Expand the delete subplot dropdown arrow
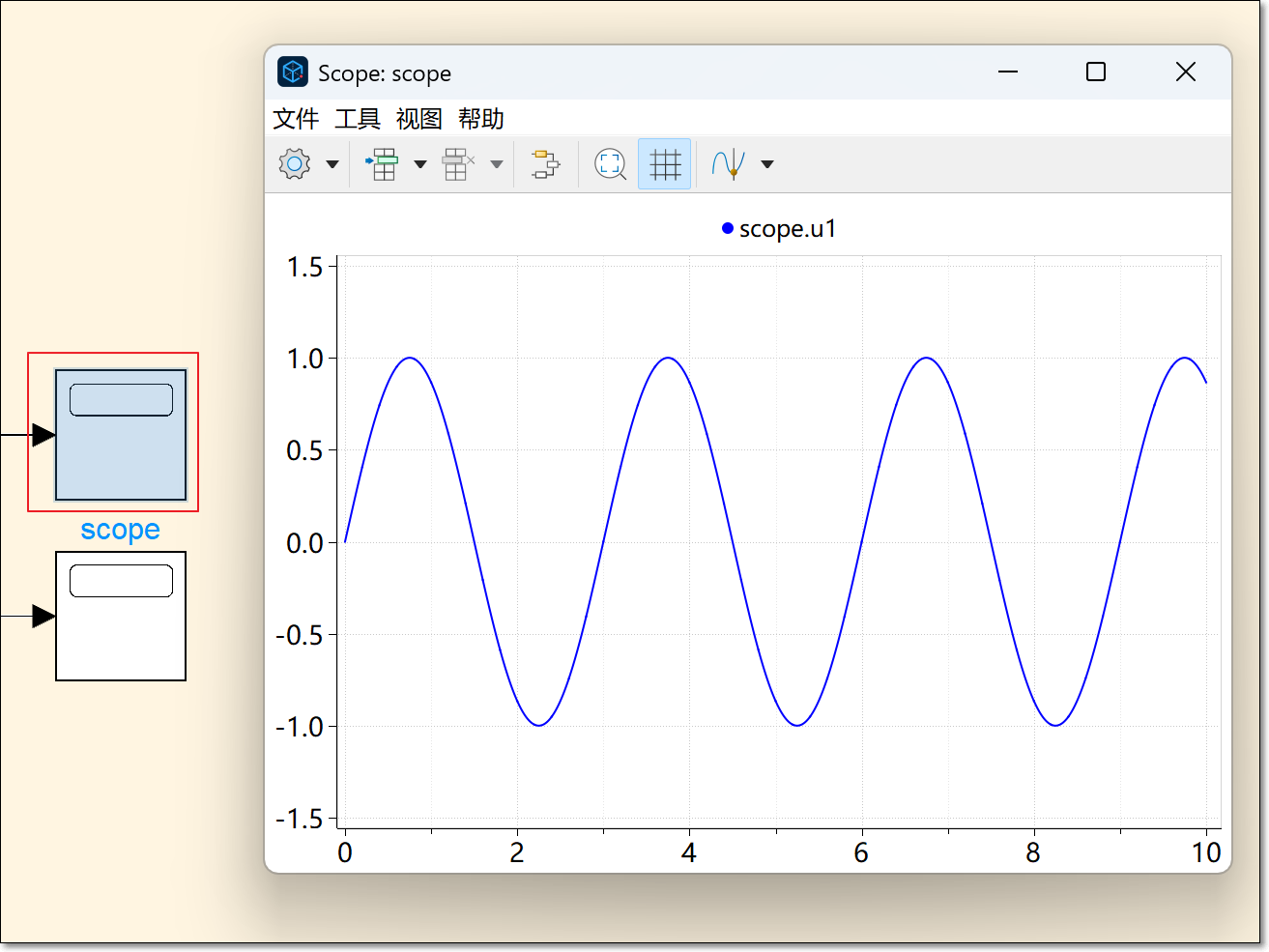The height and width of the screenshot is (952, 1269). tap(497, 164)
